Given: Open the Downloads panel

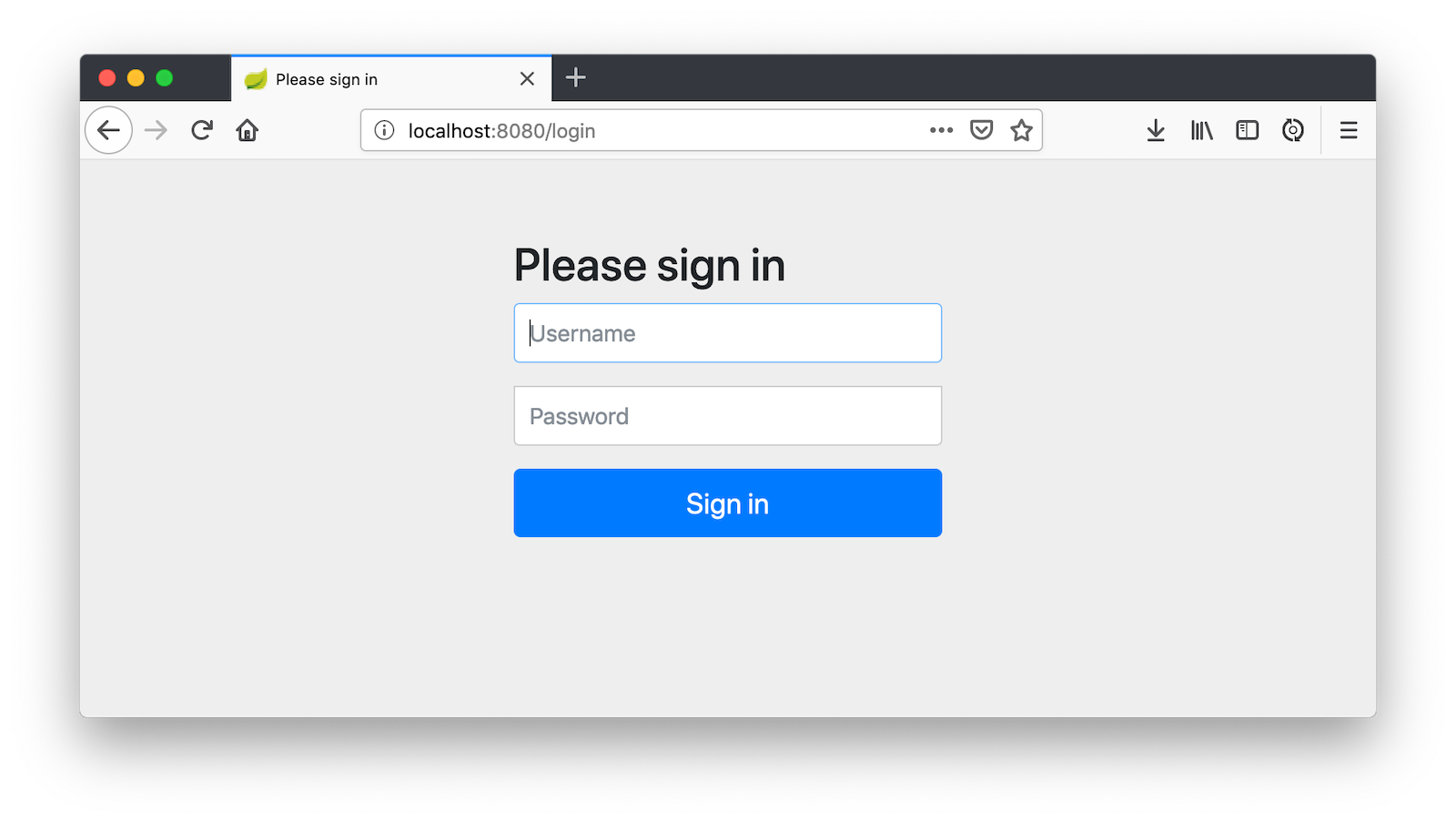Looking at the screenshot, I should (1156, 130).
